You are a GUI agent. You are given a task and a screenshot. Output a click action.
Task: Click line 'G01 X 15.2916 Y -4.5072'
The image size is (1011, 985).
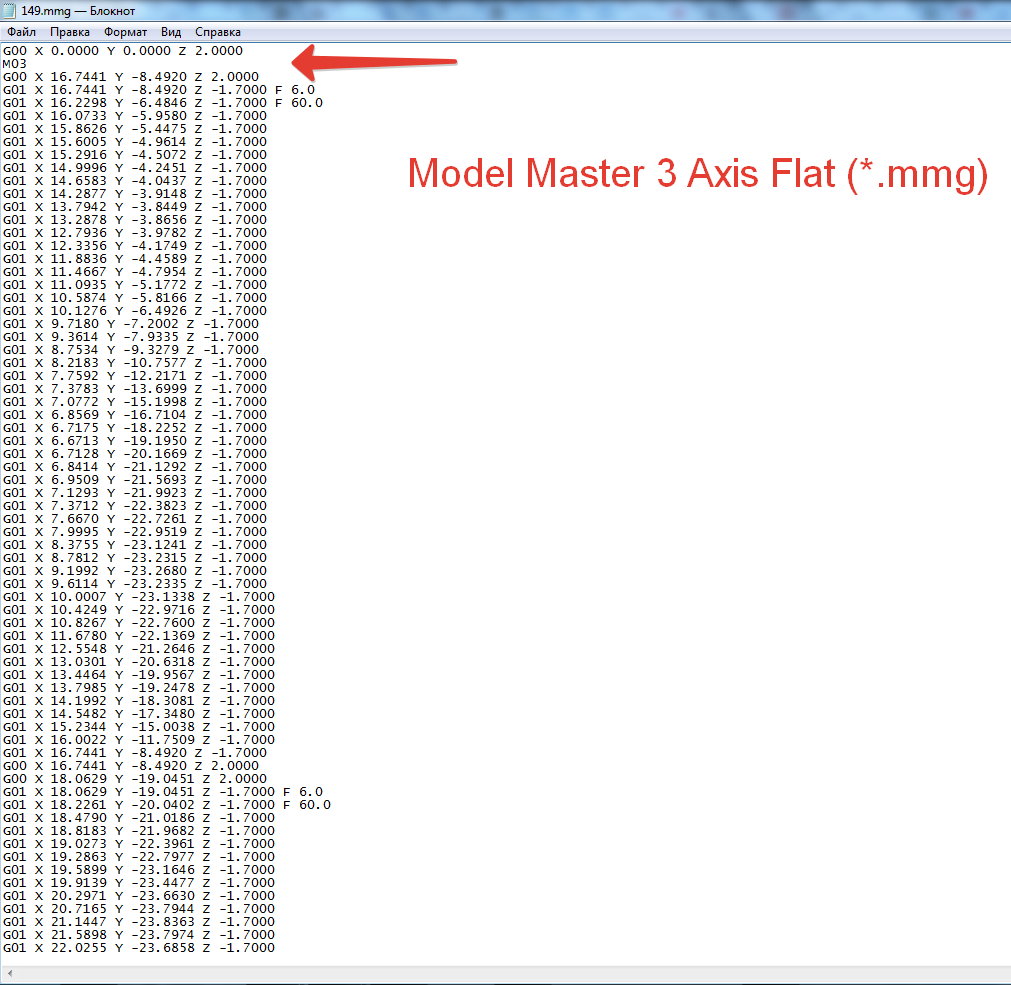(x=135, y=155)
